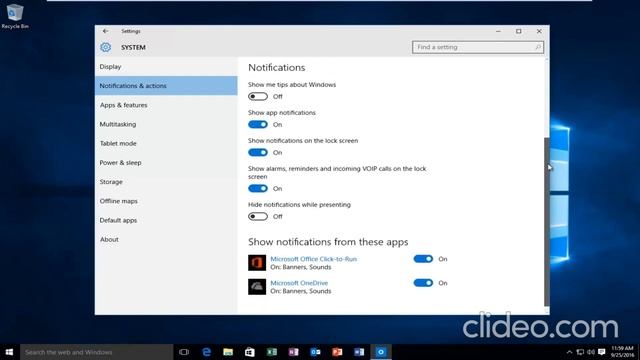Open the Recycle Bin desktop icon
640x360 pixels.
[15, 16]
